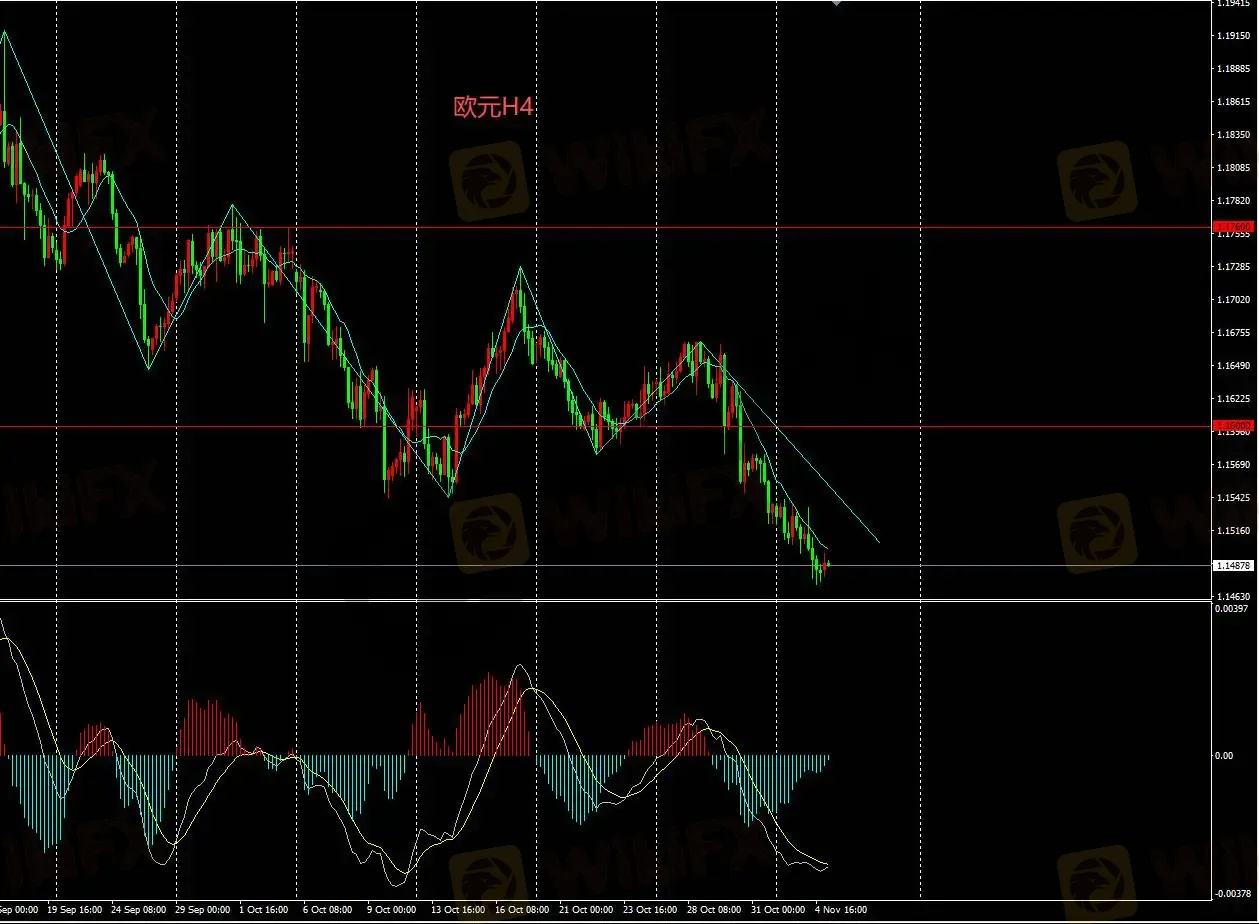1259x924 pixels.
Task: Click the 1.15425 price scale value
Action: pyautogui.click(x=1233, y=498)
